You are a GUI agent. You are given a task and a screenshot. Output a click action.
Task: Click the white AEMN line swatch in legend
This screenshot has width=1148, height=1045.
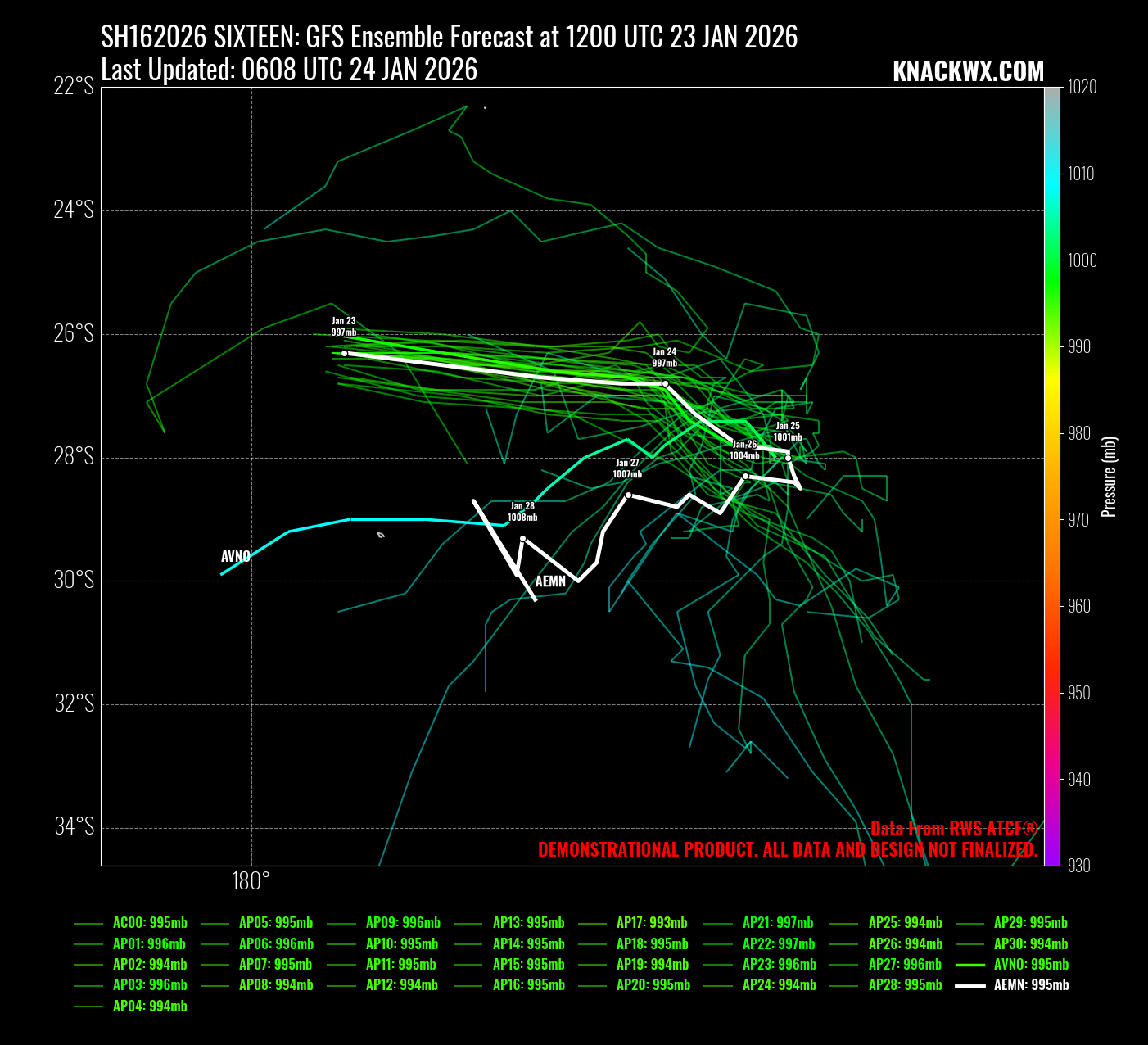point(969,985)
